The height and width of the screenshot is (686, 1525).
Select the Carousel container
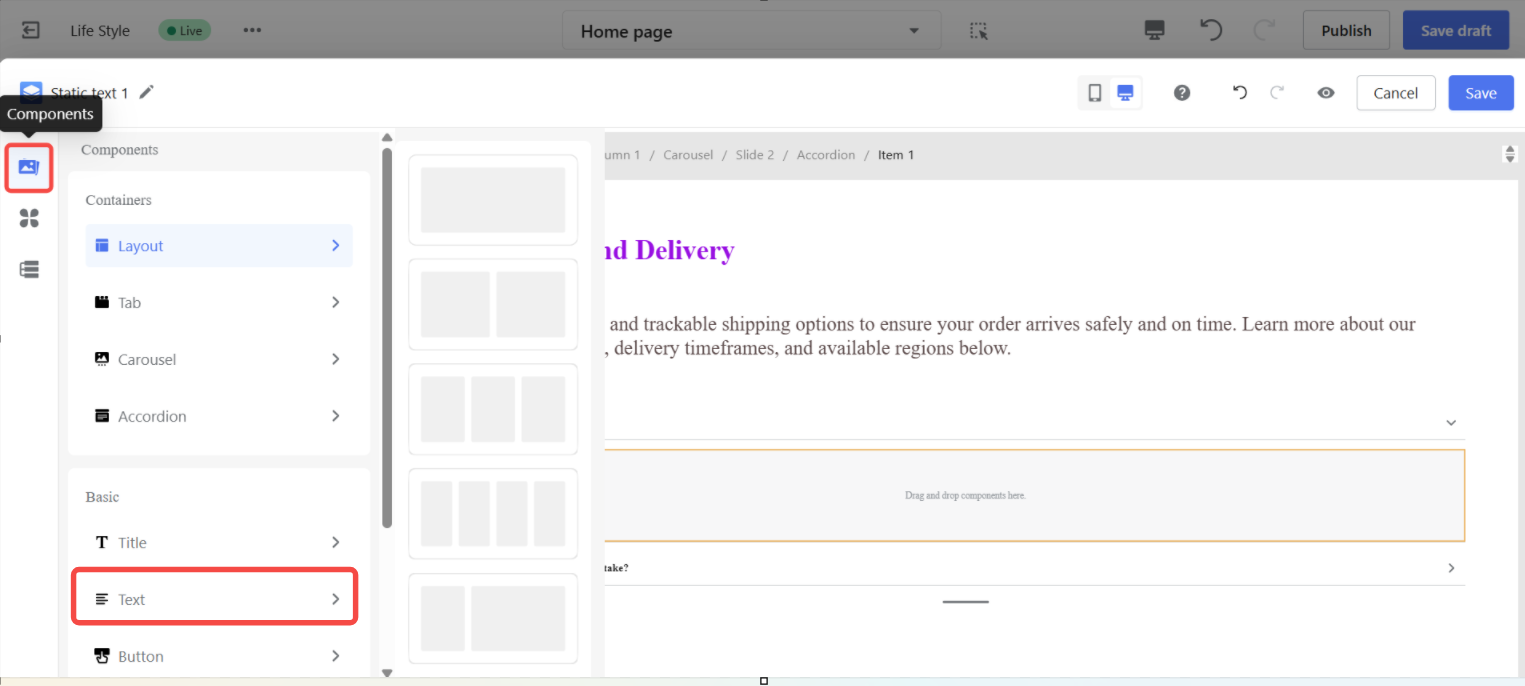pos(219,359)
